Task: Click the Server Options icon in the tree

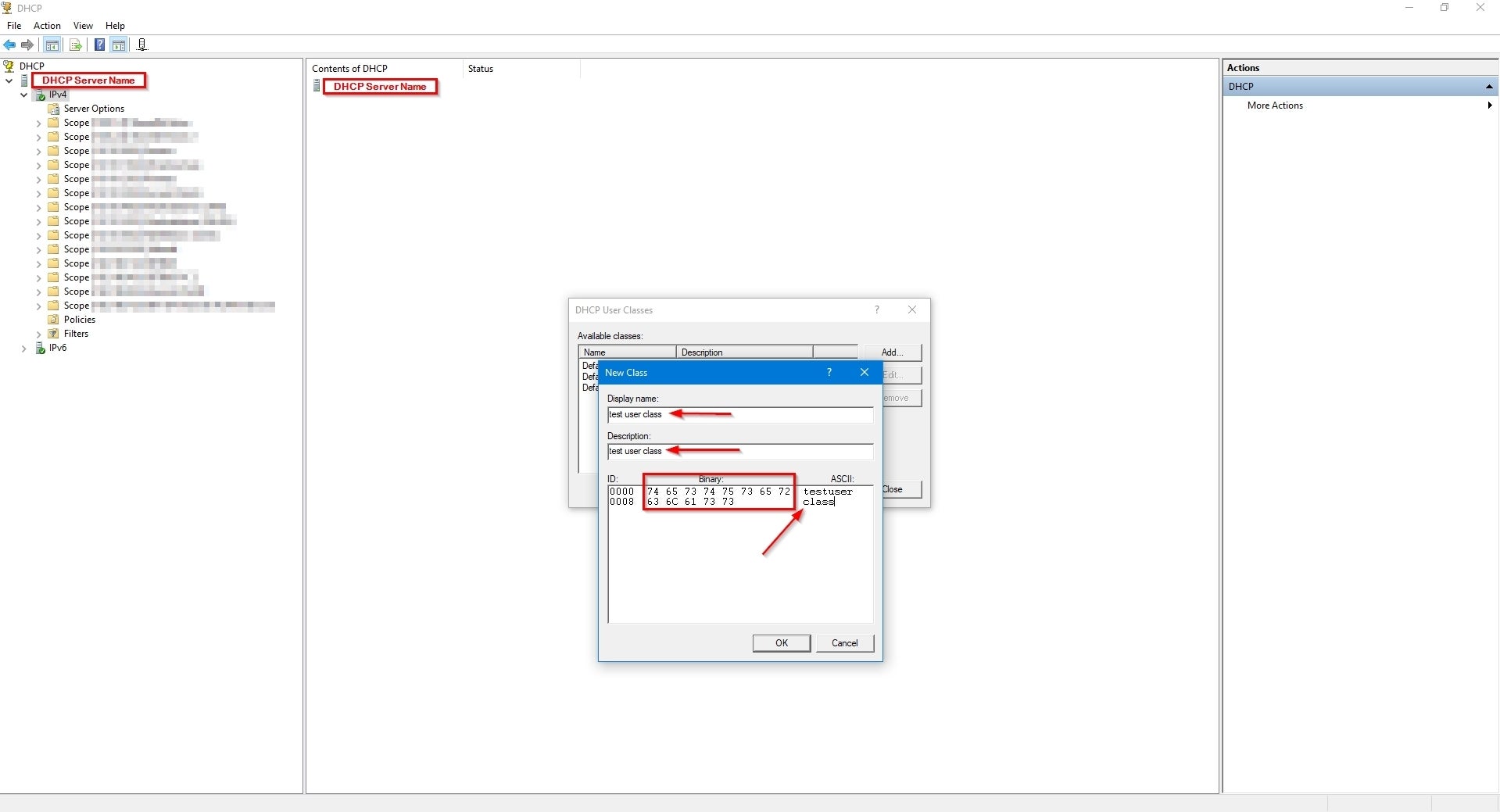Action: click(x=54, y=109)
